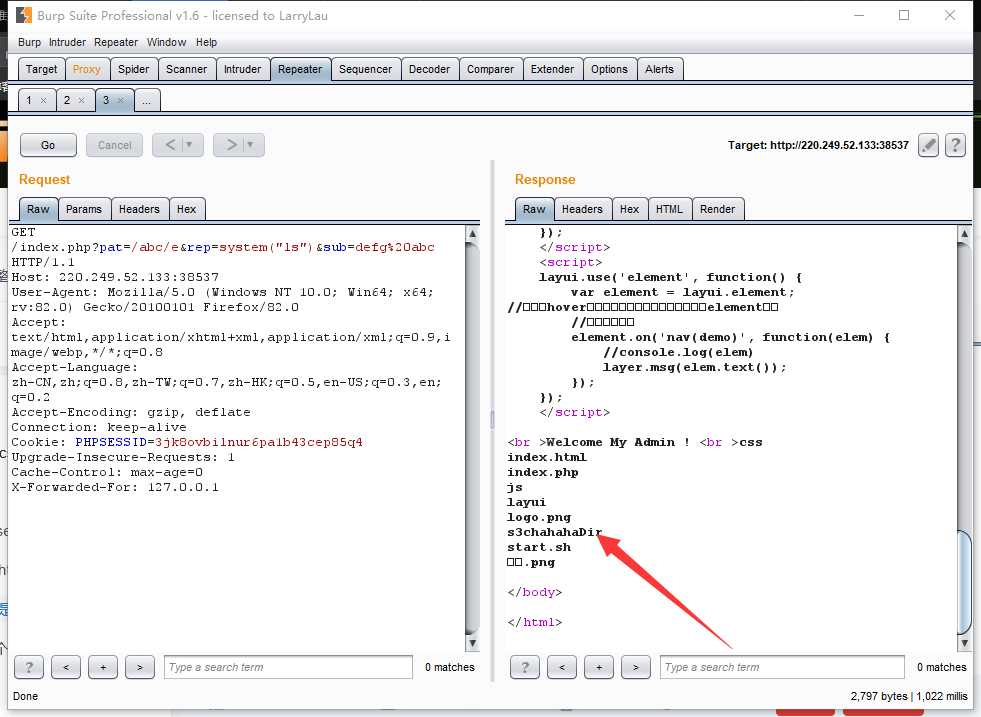Open the Burp menu
This screenshot has width=981, height=717.
pos(29,42)
